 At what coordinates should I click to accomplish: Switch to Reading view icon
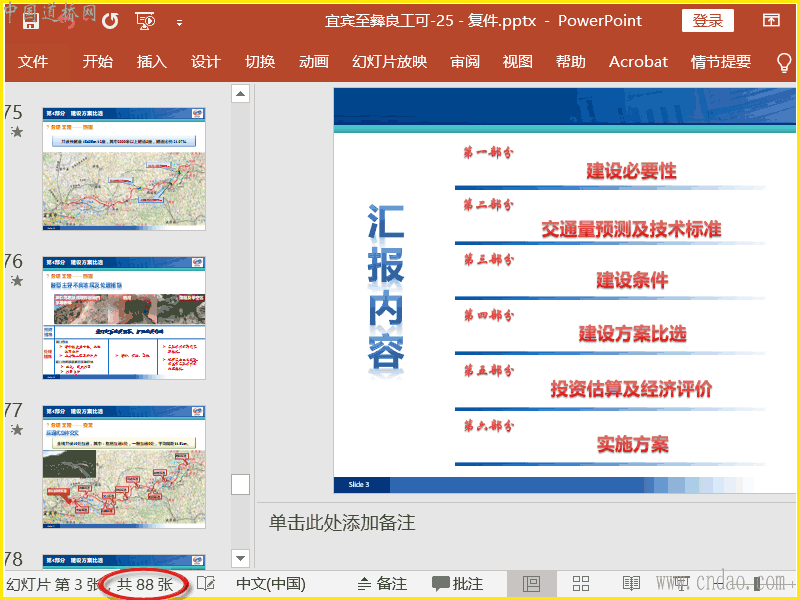click(631, 584)
